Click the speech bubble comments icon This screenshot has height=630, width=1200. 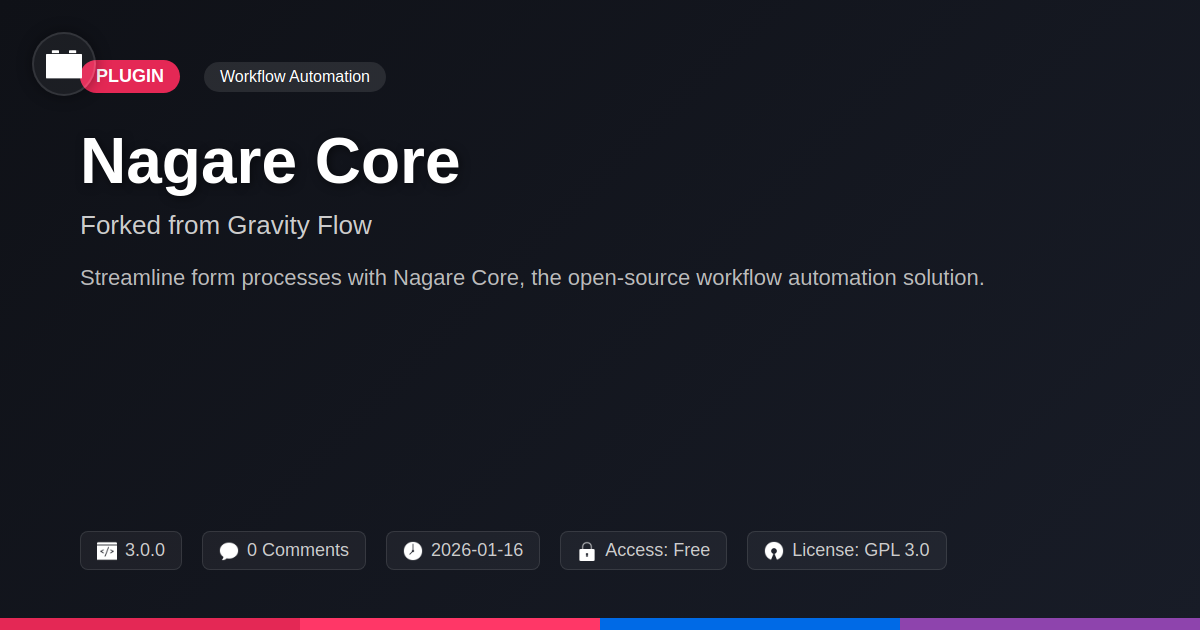click(229, 551)
